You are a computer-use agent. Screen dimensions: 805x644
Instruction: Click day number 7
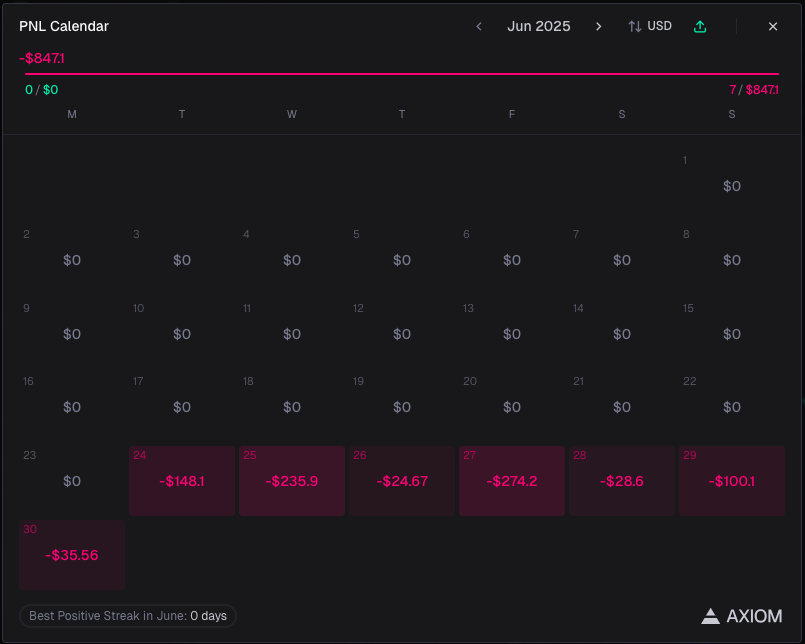pyautogui.click(x=576, y=234)
